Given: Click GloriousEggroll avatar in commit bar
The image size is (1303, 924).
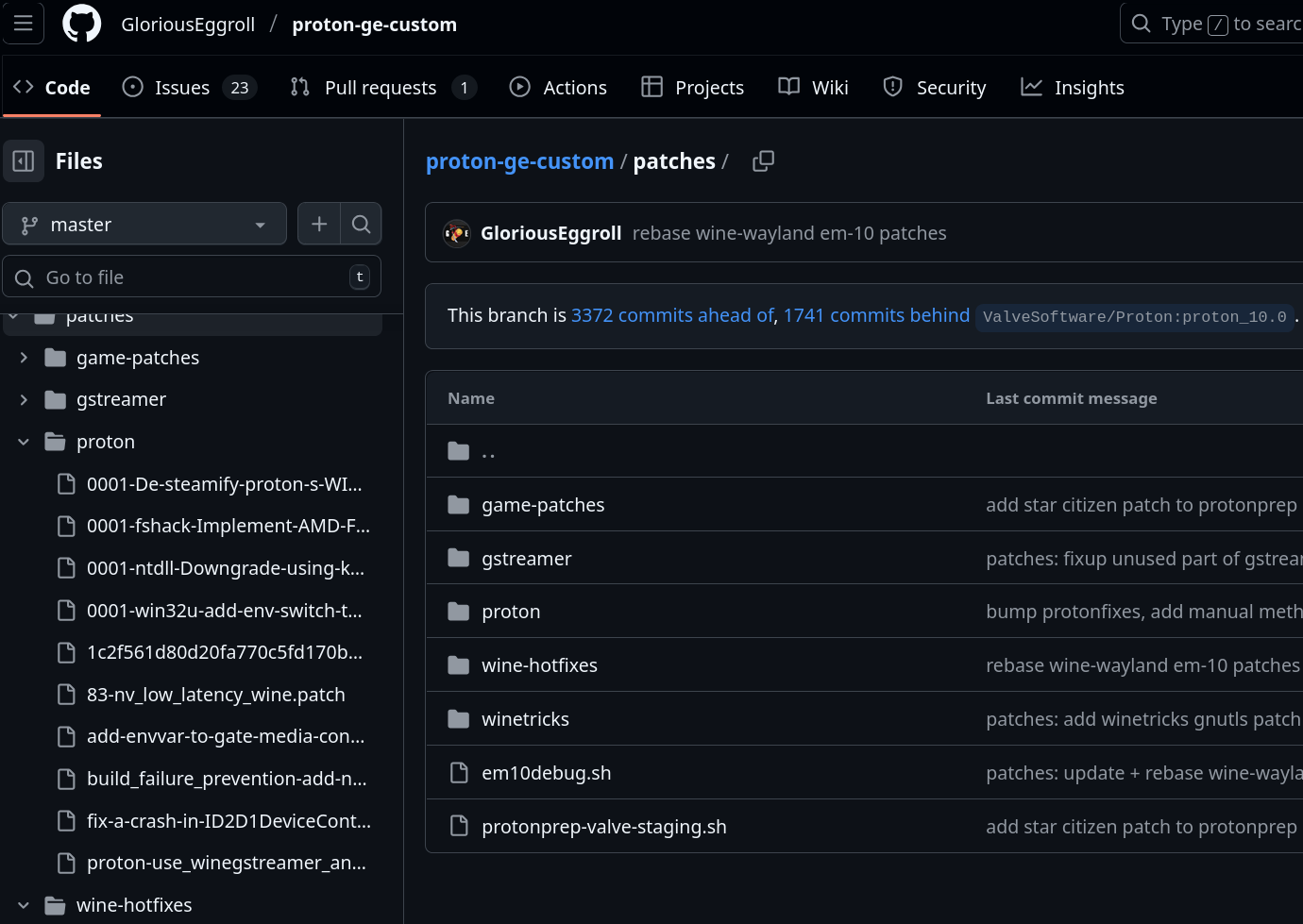Looking at the screenshot, I should point(457,233).
